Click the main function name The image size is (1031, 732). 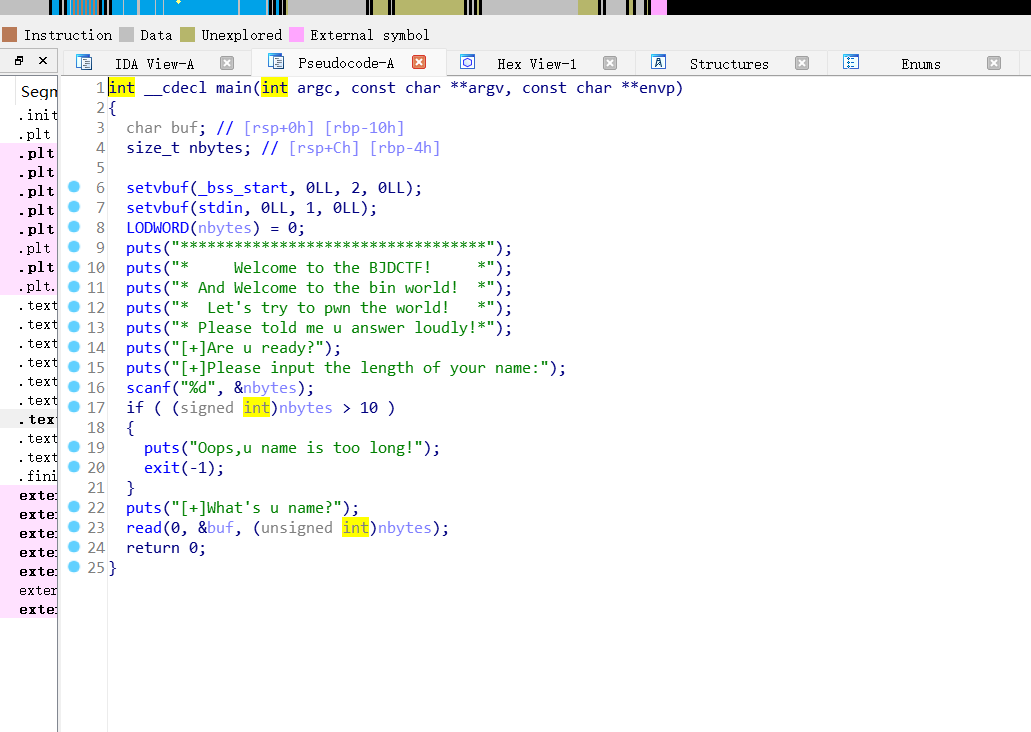pos(233,88)
